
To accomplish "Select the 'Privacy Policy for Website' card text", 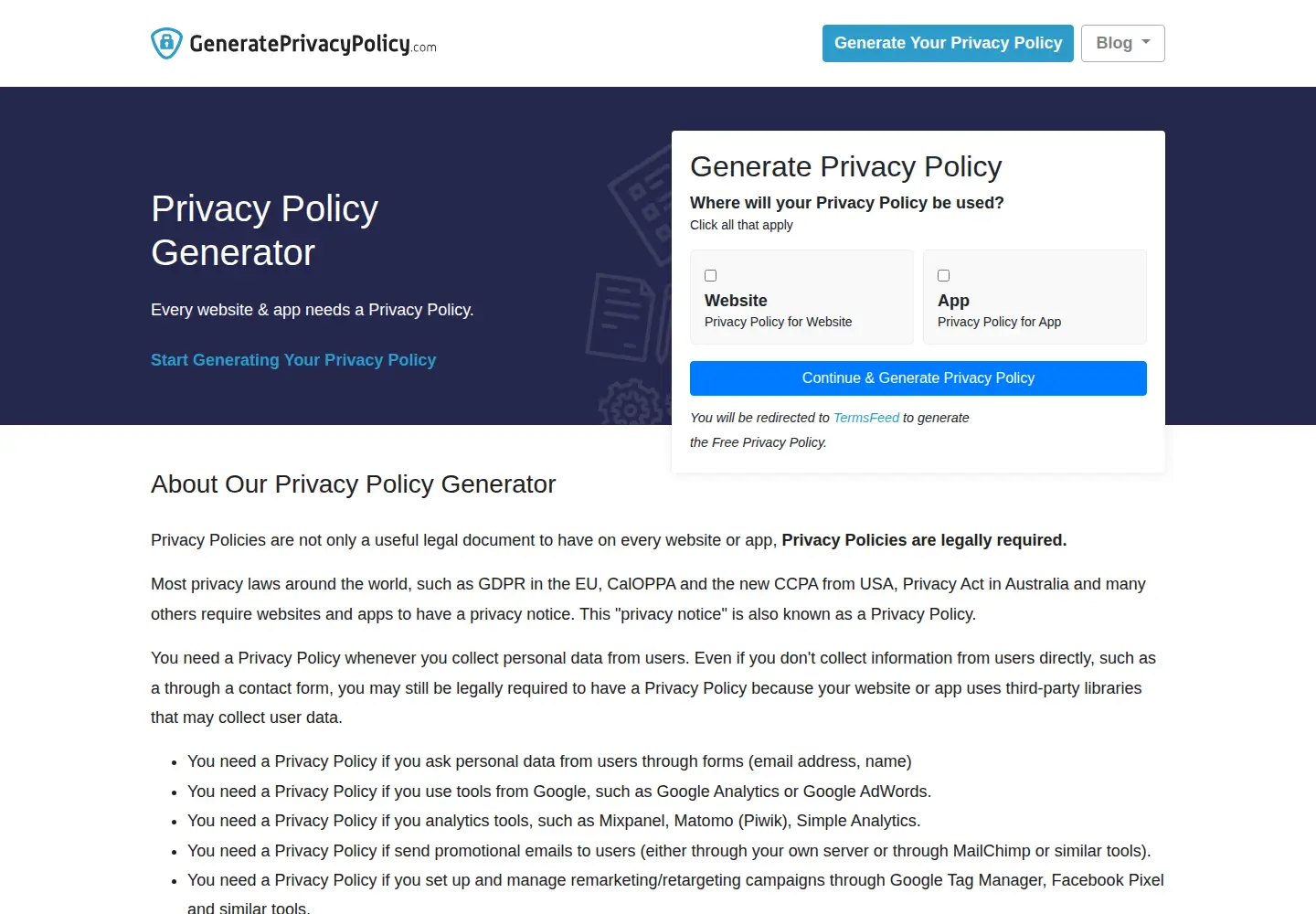I will pyautogui.click(x=779, y=322).
